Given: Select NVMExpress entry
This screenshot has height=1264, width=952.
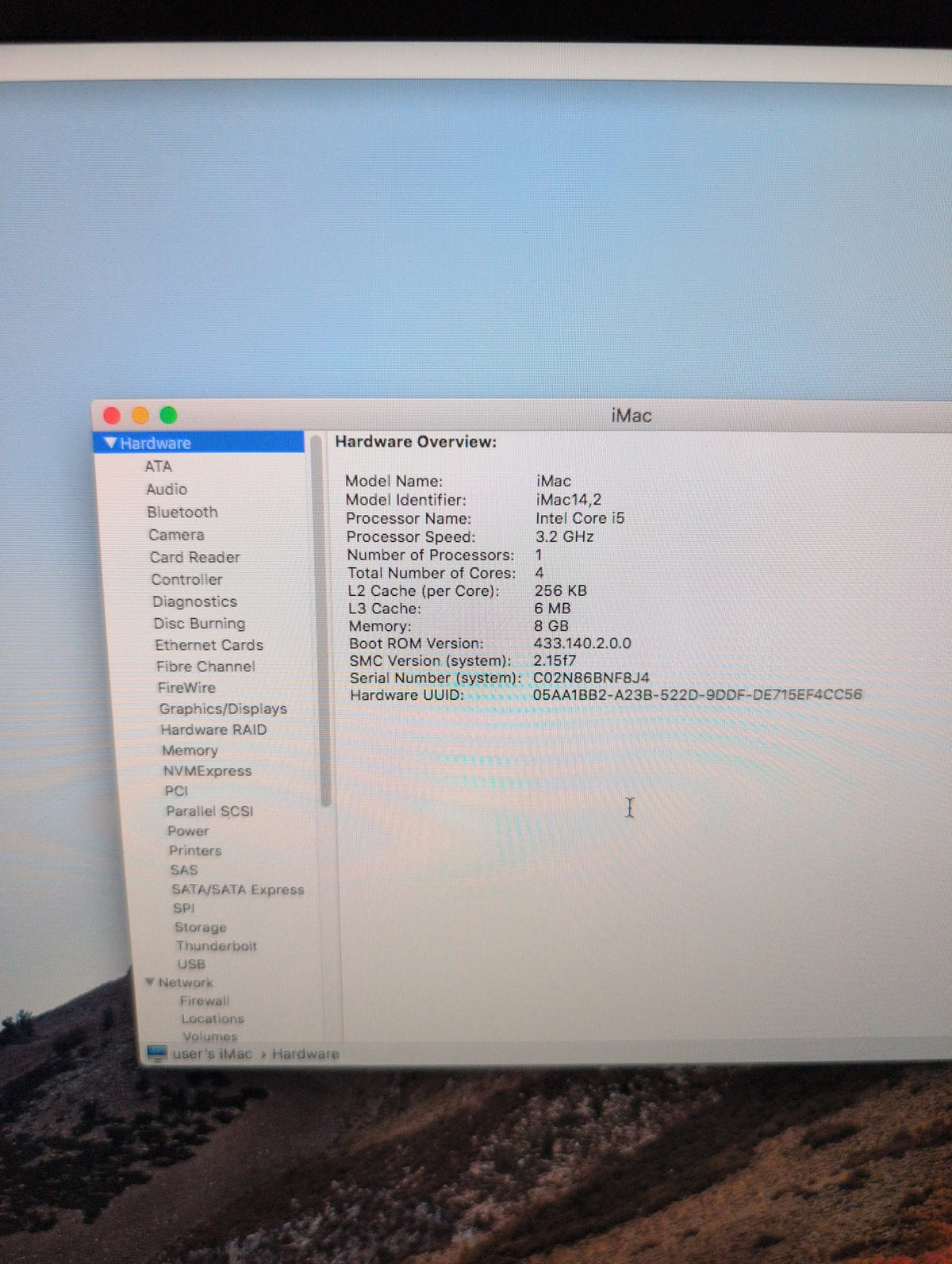Looking at the screenshot, I should 208,771.
